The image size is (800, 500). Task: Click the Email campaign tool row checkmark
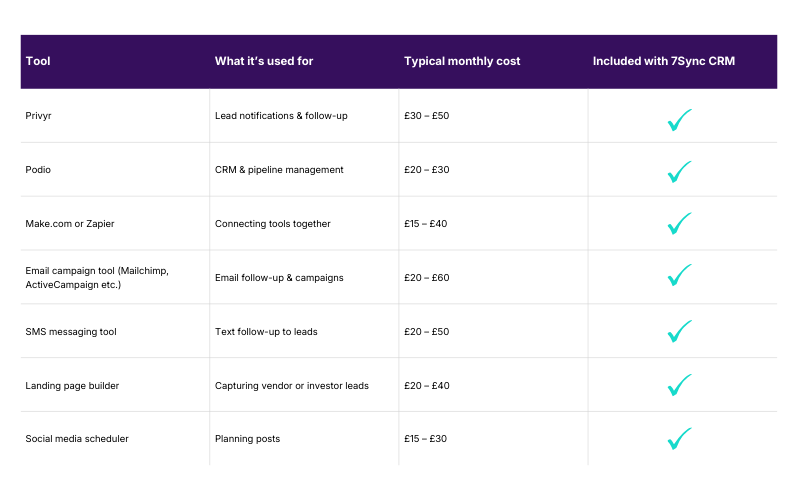(x=680, y=275)
